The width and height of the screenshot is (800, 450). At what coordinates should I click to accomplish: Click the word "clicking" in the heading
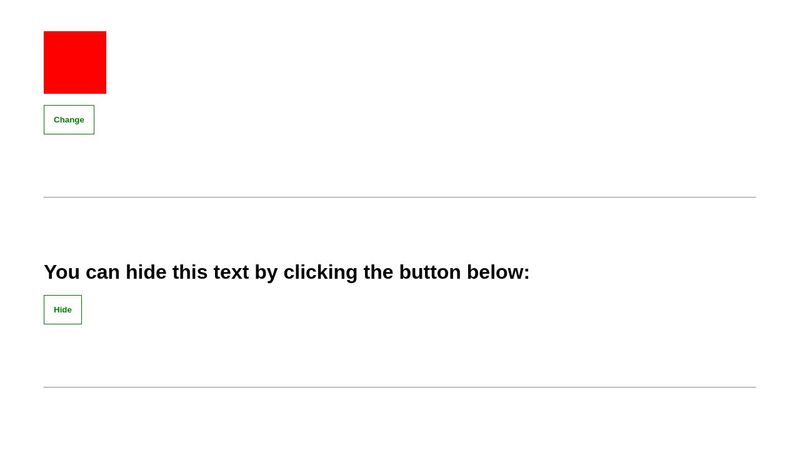point(320,272)
